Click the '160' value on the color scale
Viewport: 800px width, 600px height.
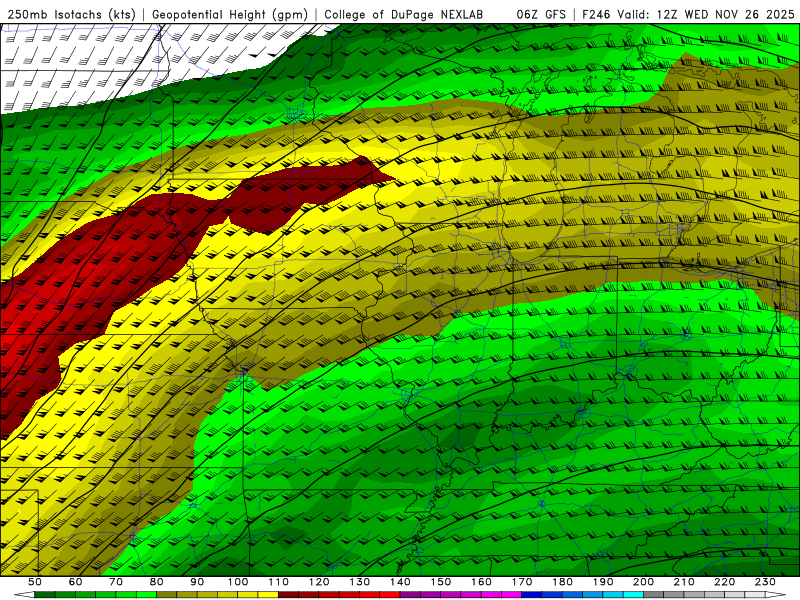[x=481, y=582]
